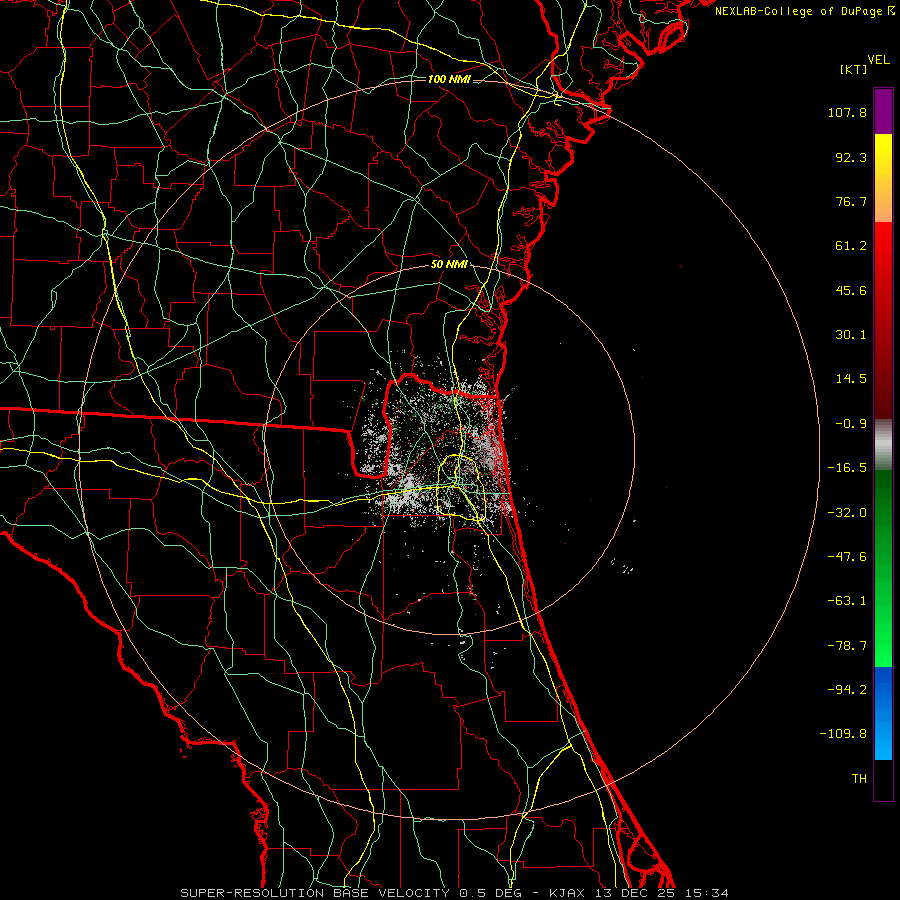Click the 50 NMI range ring label

[x=449, y=264]
